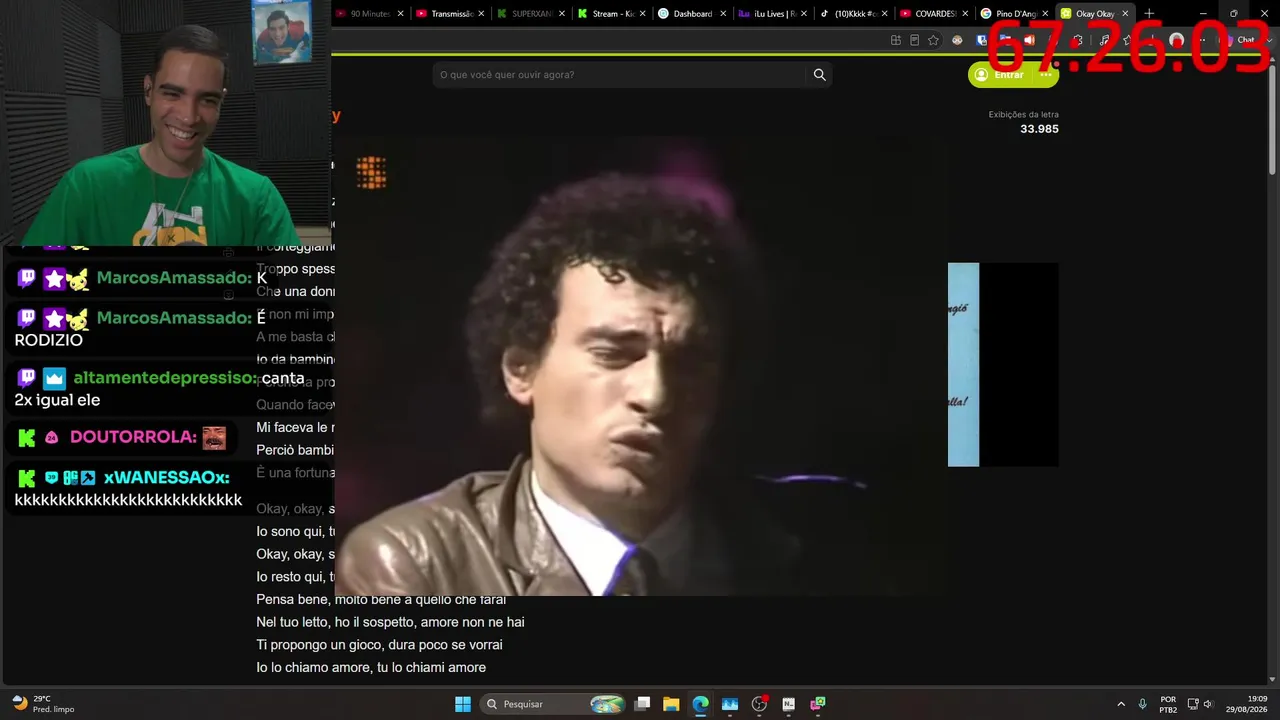Switch to the 'COVARDES' YouTube tab
This screenshot has height=720, width=1280.
pyautogui.click(x=935, y=14)
